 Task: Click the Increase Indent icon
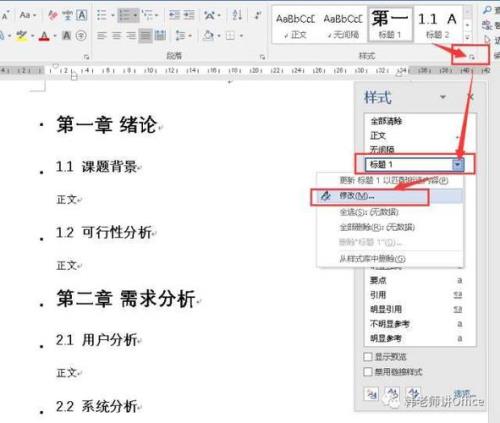coord(189,15)
